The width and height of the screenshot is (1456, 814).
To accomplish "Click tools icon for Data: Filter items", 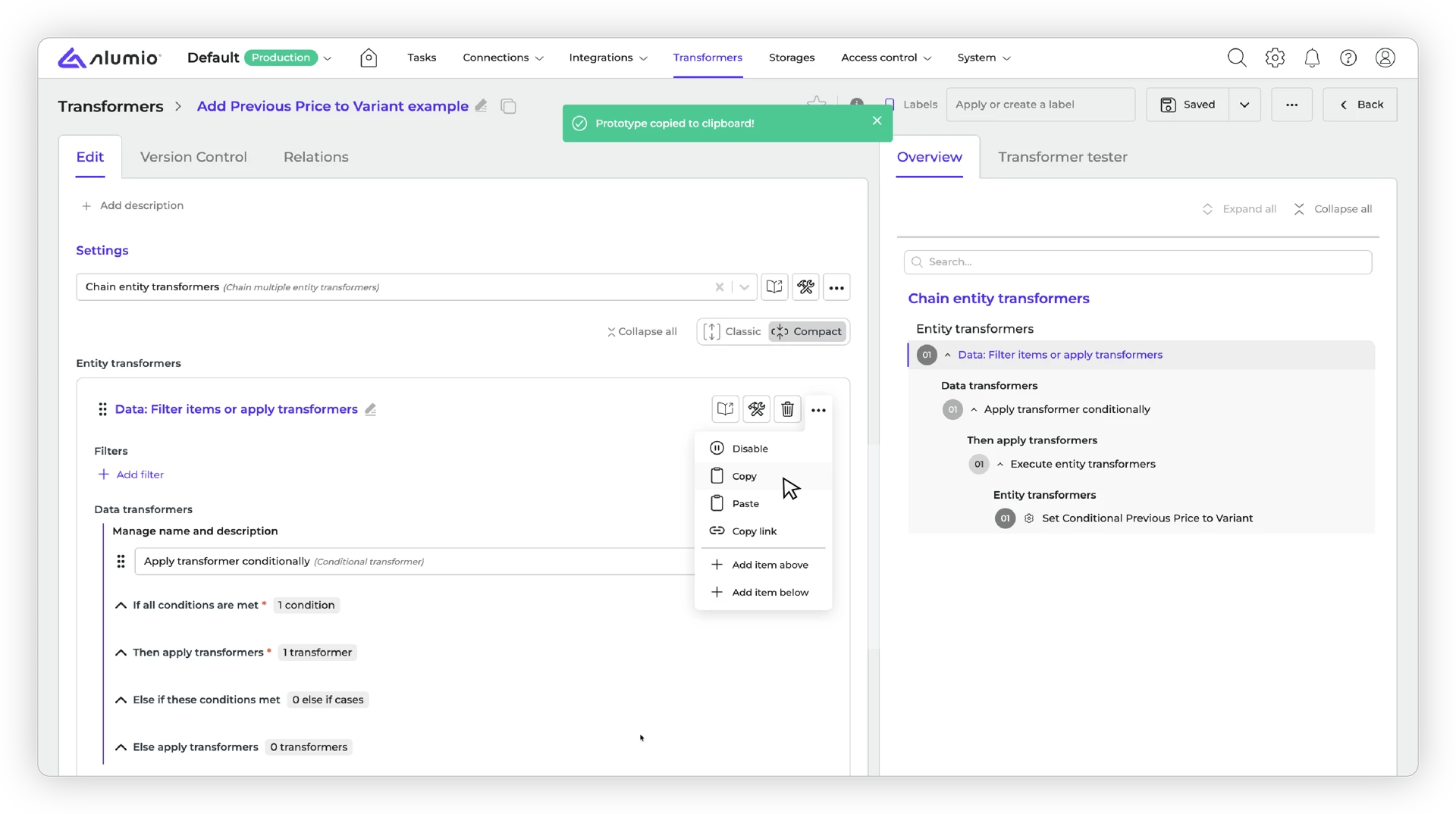I will click(757, 409).
